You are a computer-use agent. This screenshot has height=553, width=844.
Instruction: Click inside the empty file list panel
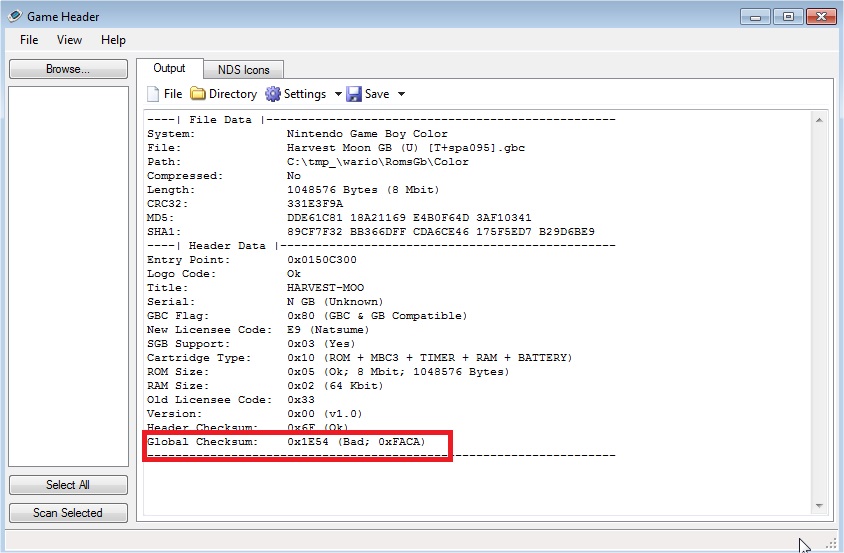click(x=68, y=275)
